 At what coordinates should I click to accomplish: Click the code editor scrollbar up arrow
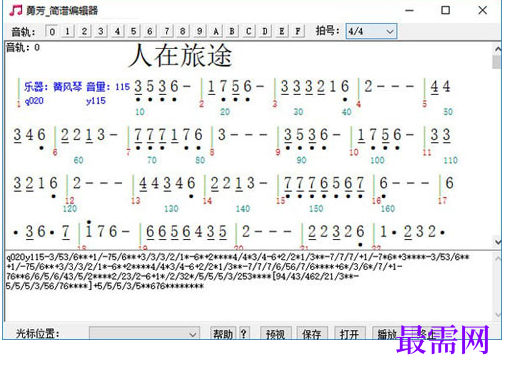pos(497,258)
